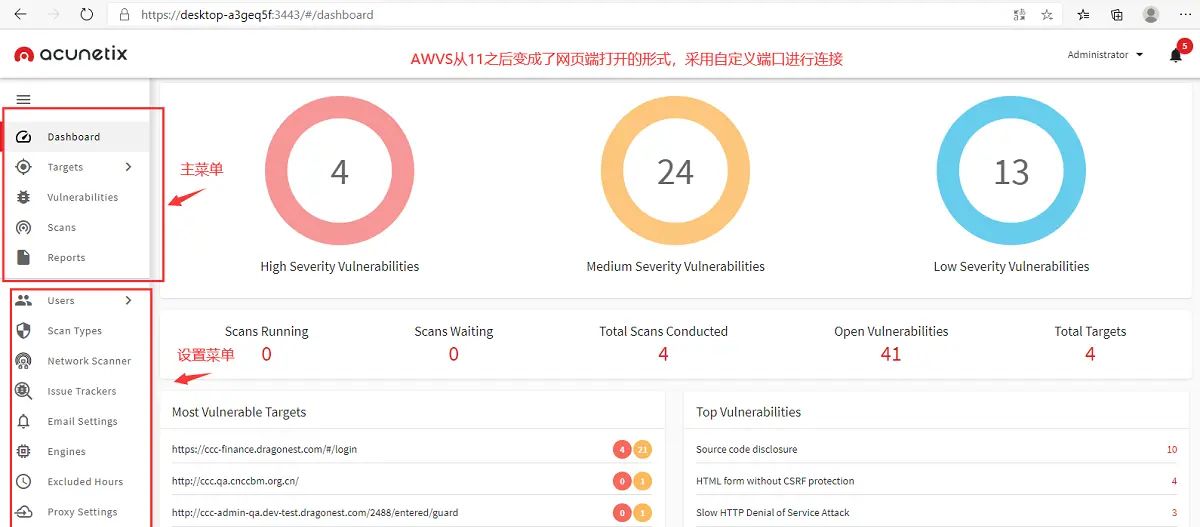The height and width of the screenshot is (527, 1200).
Task: Click the browser refresh button
Action: [86, 15]
